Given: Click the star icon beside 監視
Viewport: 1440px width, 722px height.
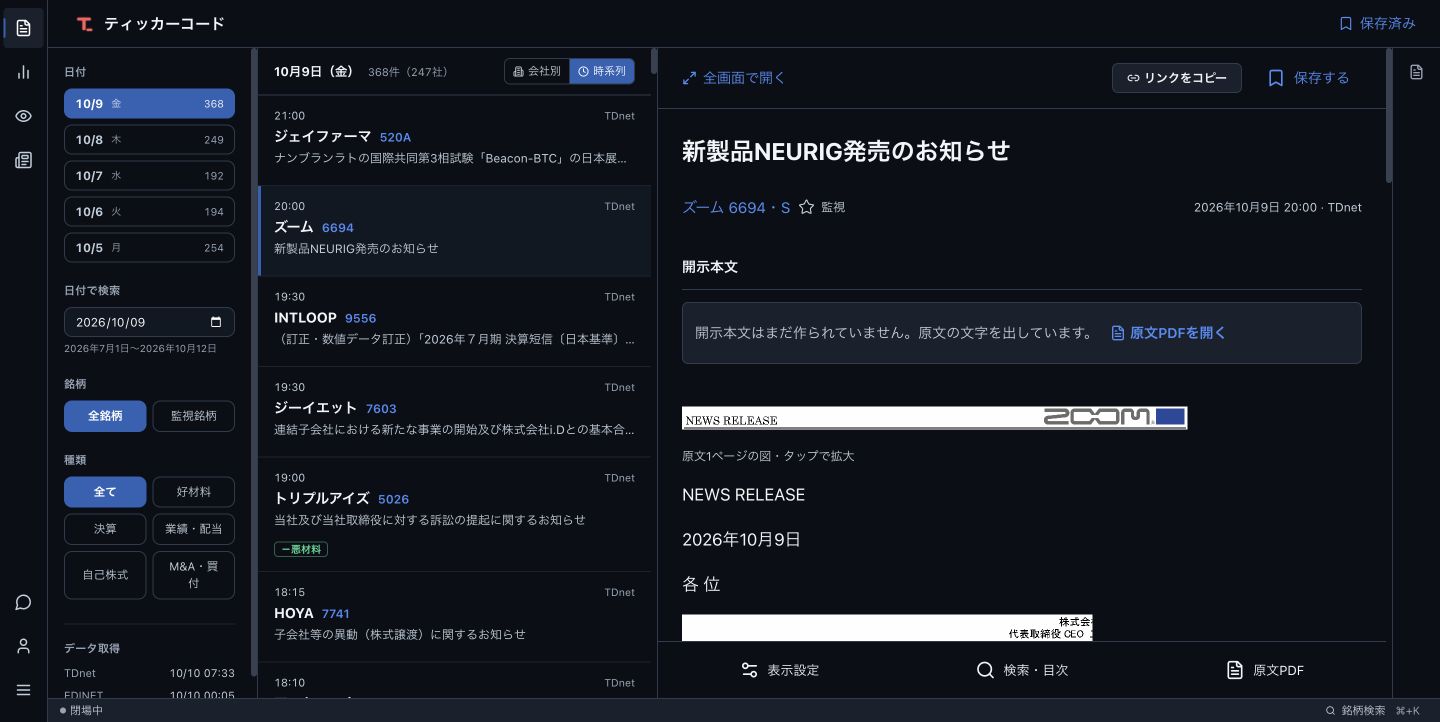Looking at the screenshot, I should click(806, 207).
